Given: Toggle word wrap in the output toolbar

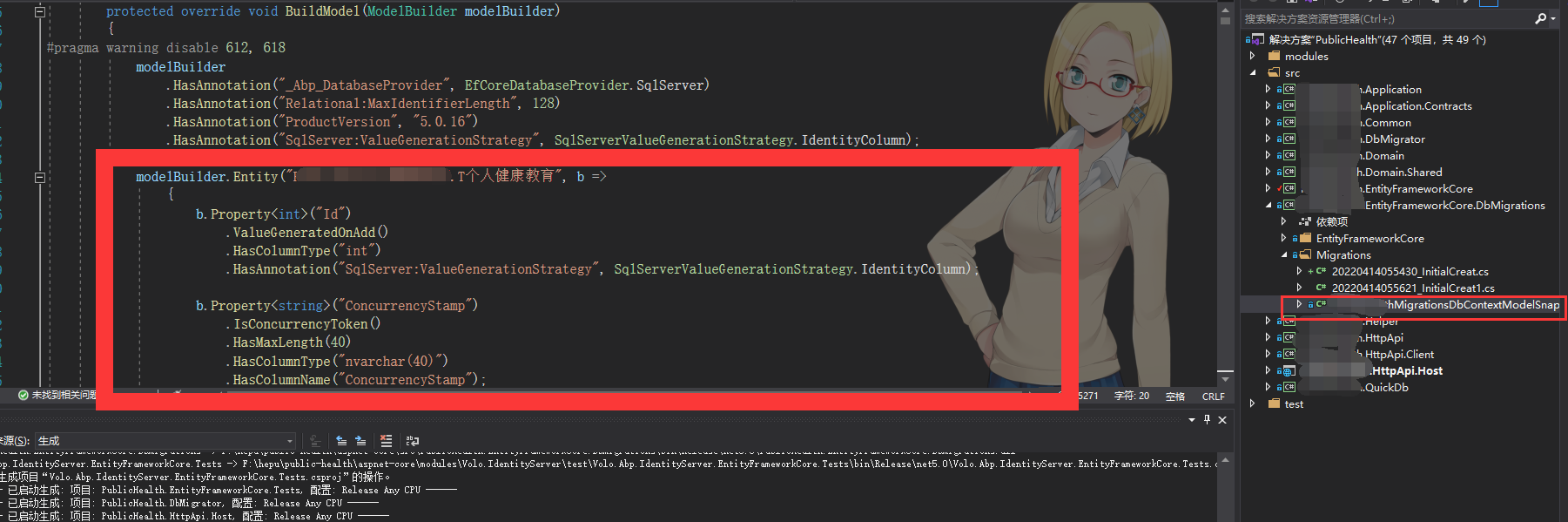Looking at the screenshot, I should click(413, 441).
